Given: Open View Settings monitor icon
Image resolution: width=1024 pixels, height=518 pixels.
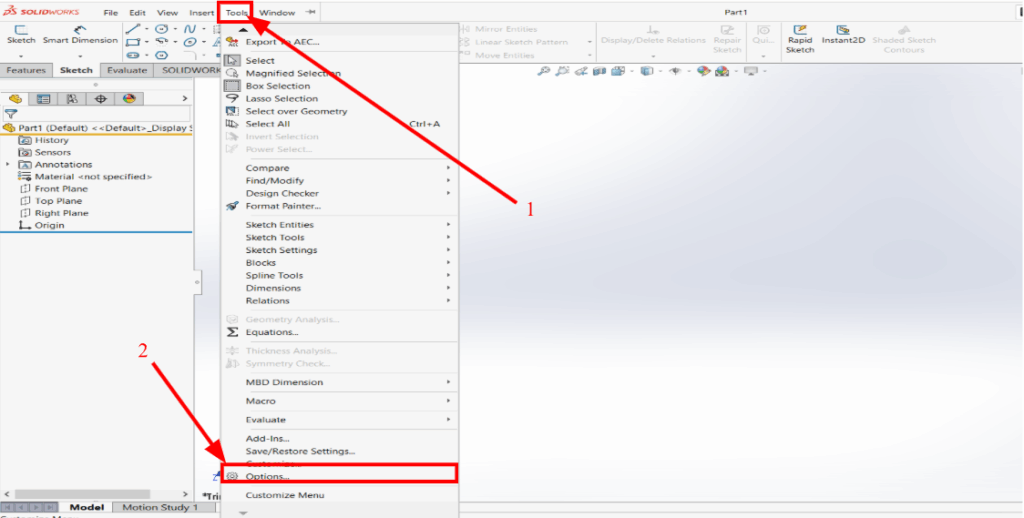Looking at the screenshot, I should (751, 71).
